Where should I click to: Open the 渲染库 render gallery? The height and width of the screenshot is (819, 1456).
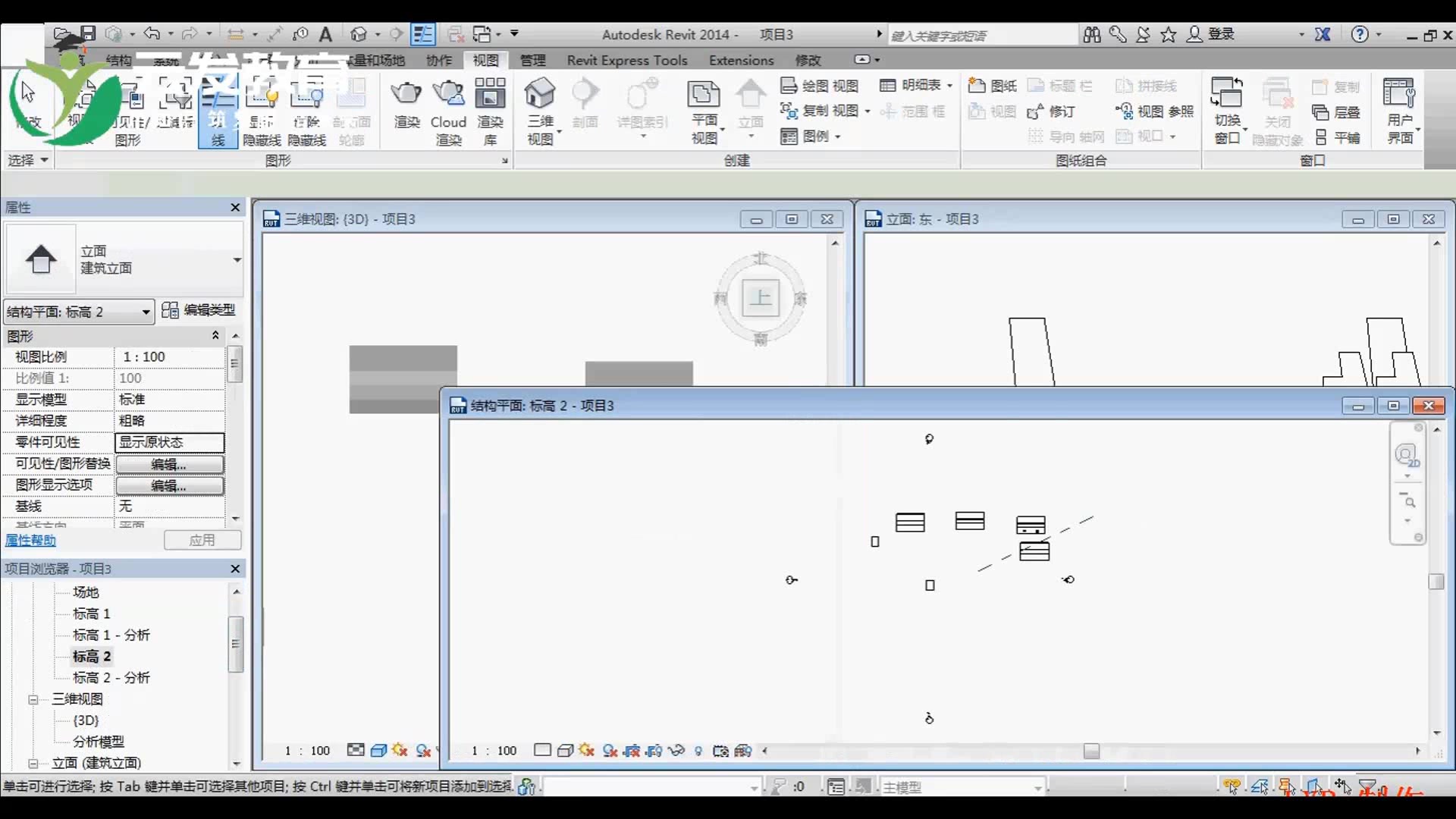[490, 106]
